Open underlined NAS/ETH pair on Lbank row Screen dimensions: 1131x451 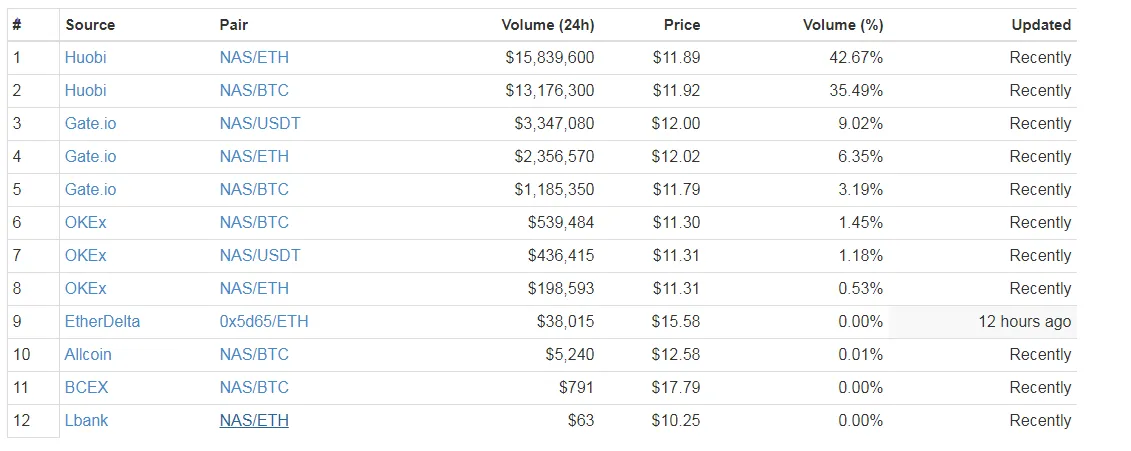pyautogui.click(x=254, y=421)
